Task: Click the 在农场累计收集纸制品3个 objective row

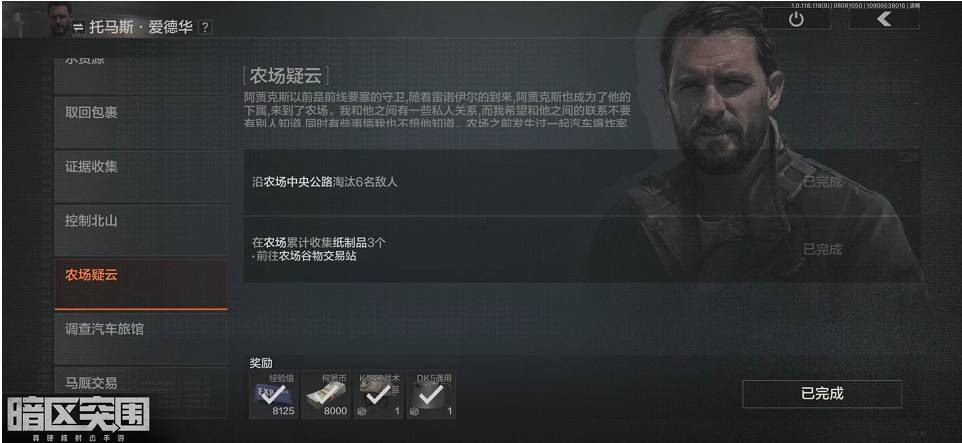Action: pyautogui.click(x=582, y=249)
